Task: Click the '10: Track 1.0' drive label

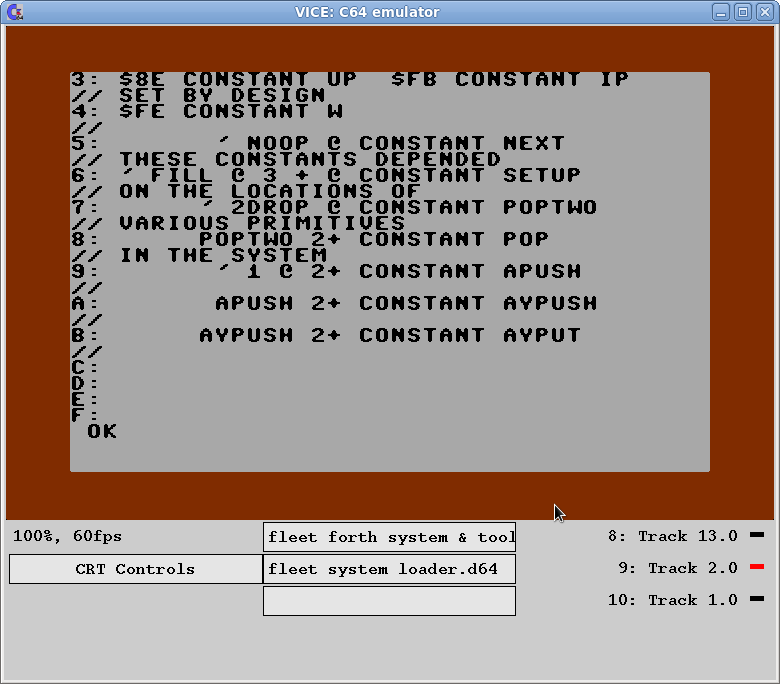Action: click(672, 600)
